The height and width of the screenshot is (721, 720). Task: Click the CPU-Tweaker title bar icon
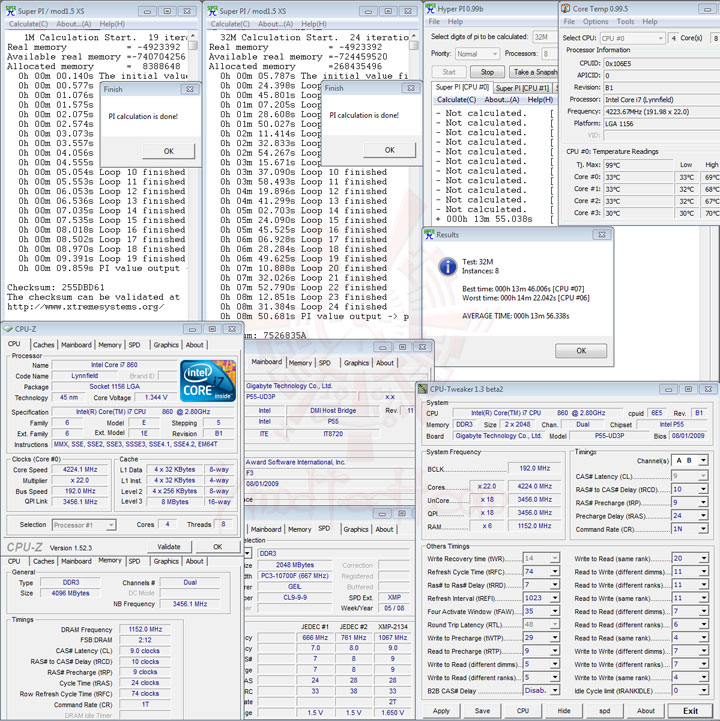(423, 389)
